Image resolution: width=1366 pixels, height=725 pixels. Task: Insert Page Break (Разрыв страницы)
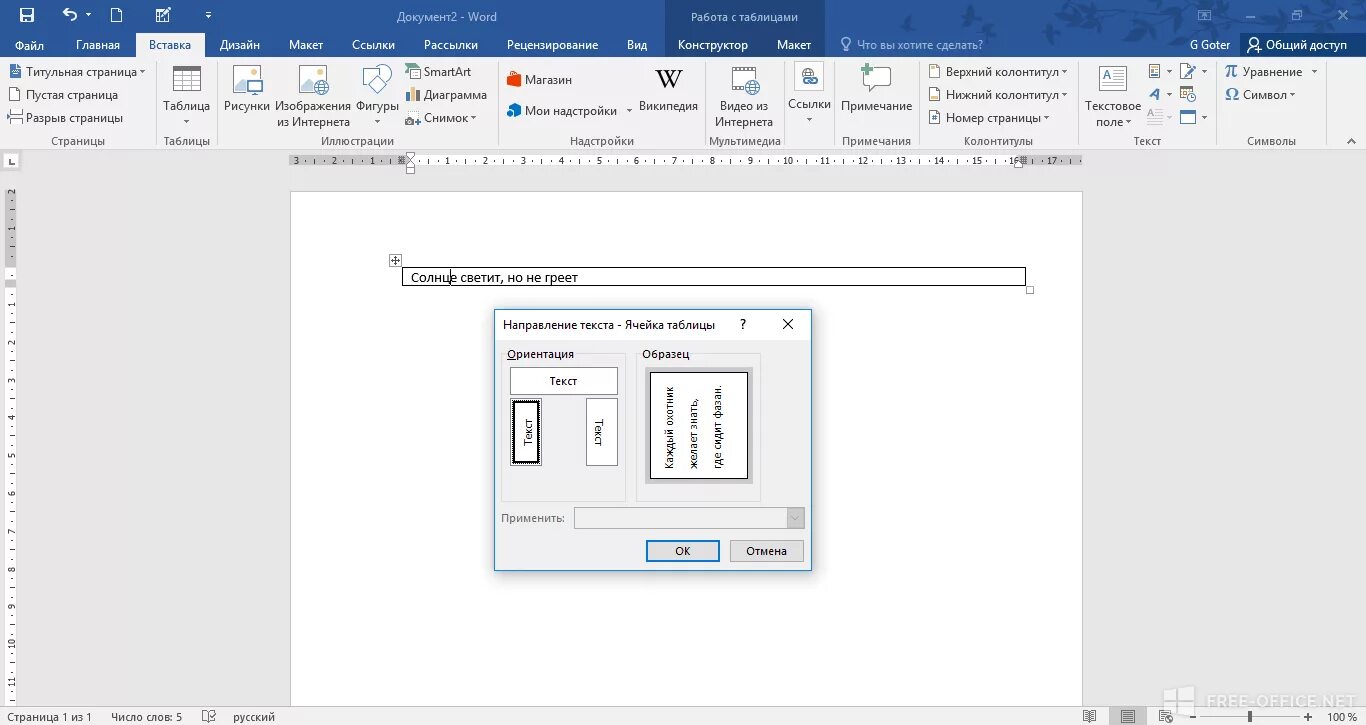[x=65, y=118]
